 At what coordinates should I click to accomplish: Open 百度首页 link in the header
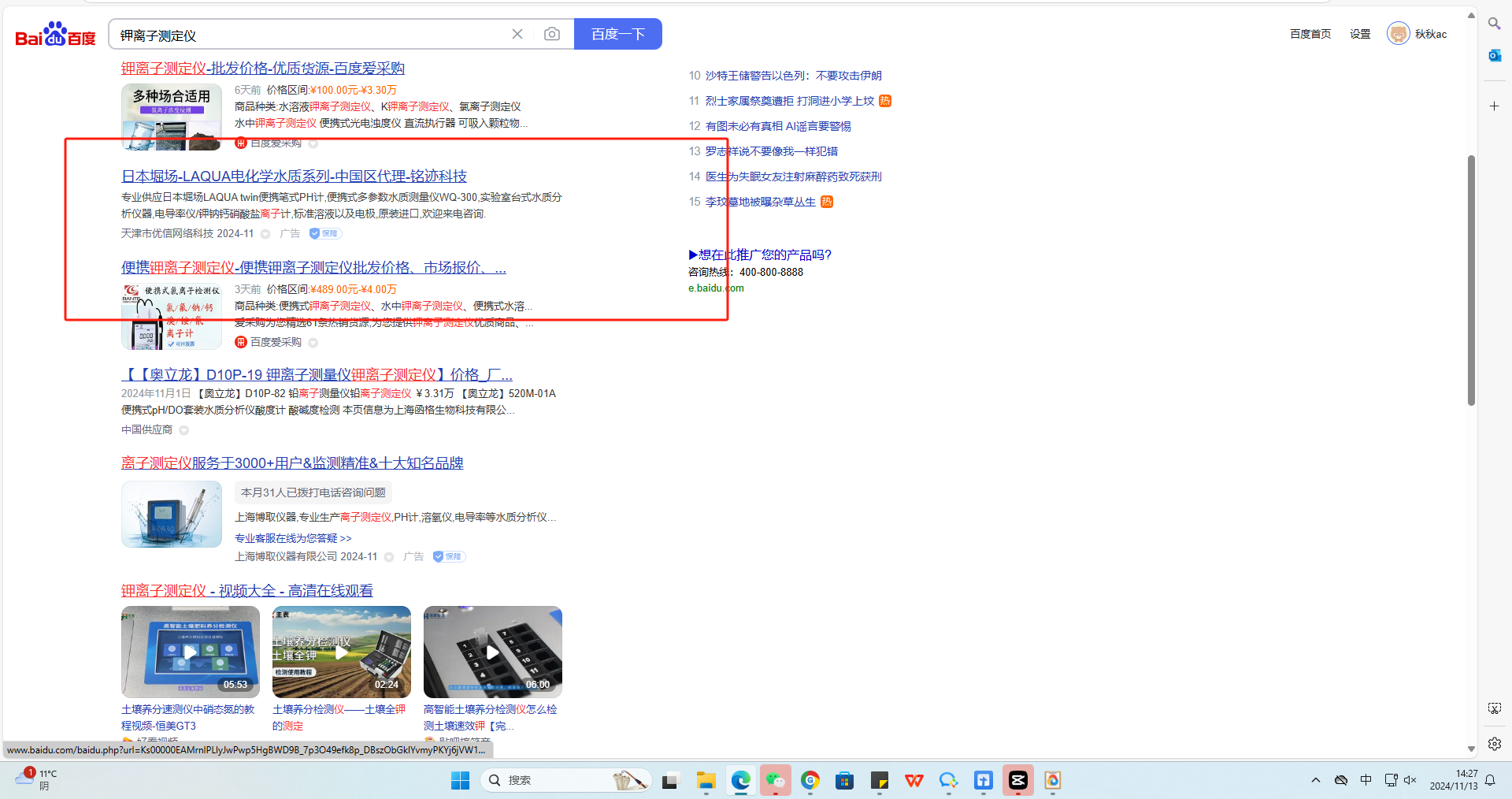[x=1310, y=34]
